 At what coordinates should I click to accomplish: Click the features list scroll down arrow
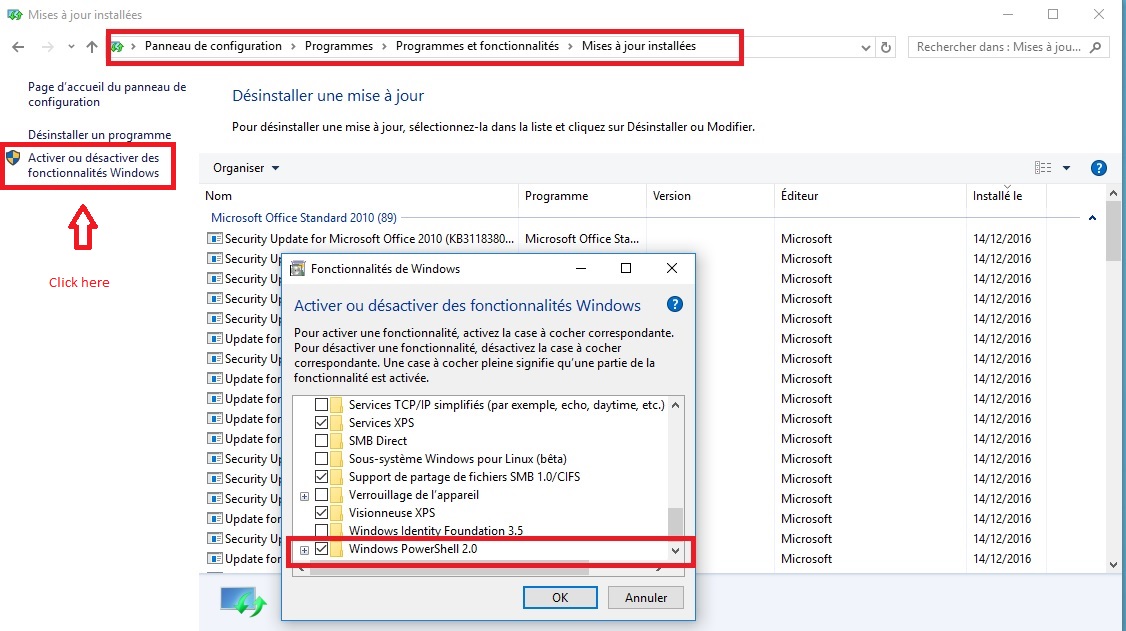coord(675,551)
